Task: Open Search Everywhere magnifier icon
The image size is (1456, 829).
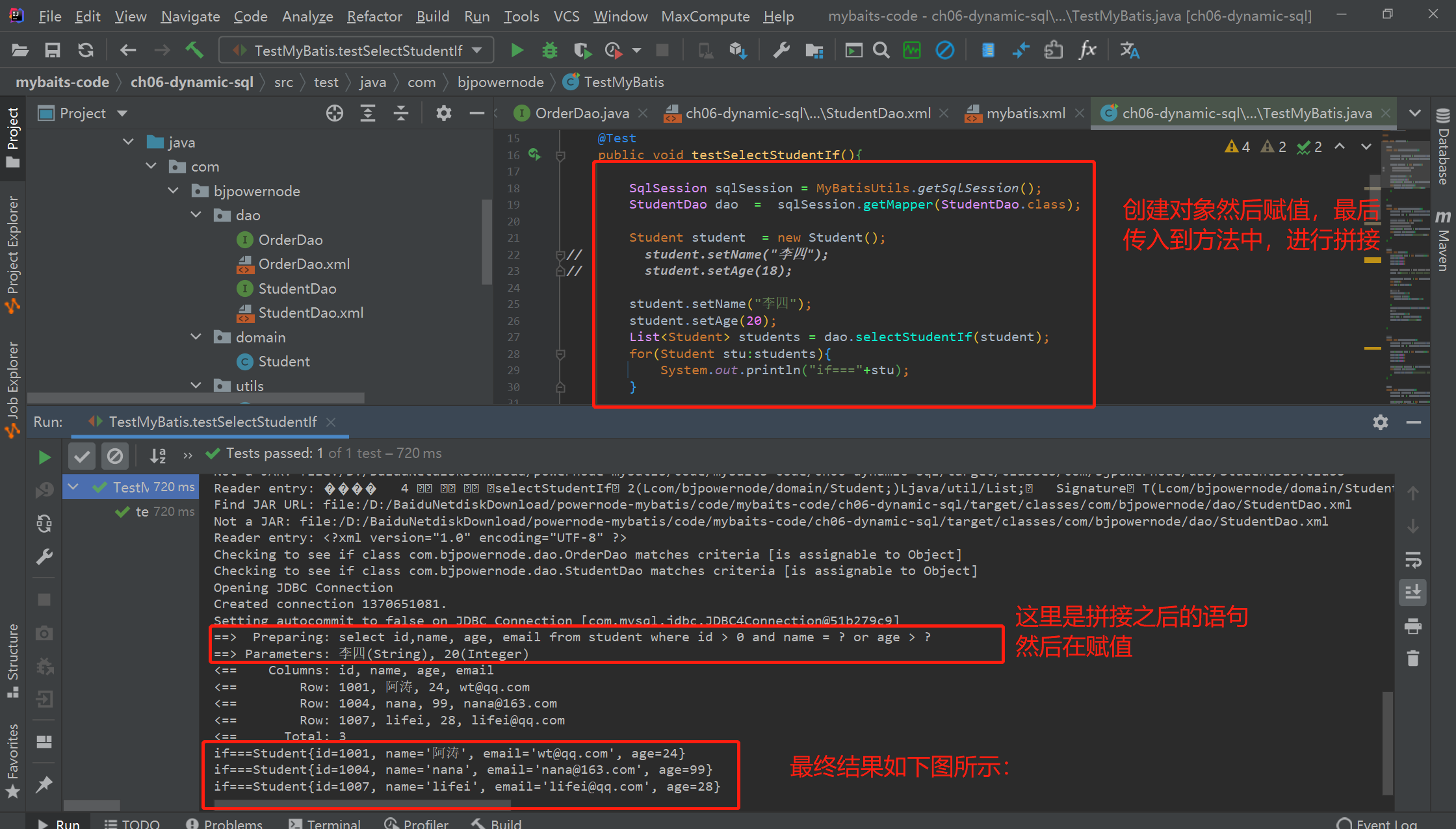Action: (881, 50)
